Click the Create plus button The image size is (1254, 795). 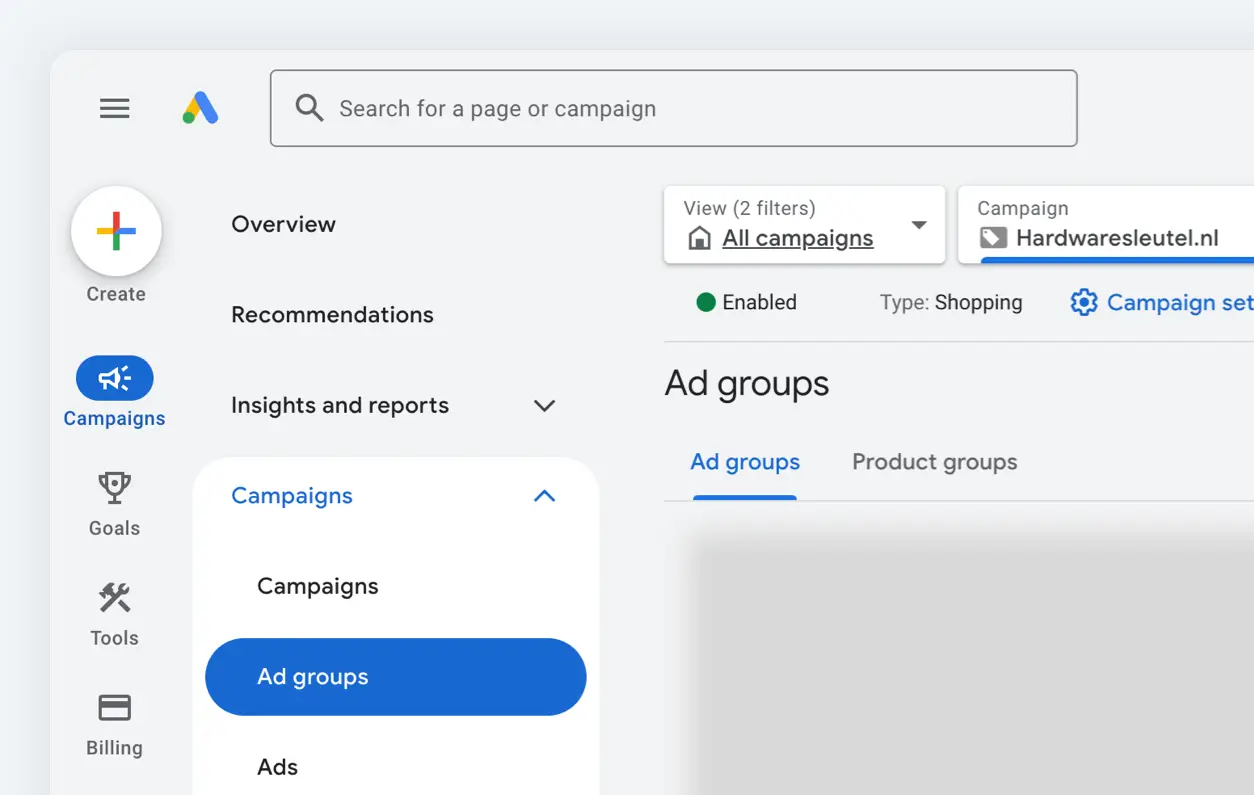coord(115,230)
